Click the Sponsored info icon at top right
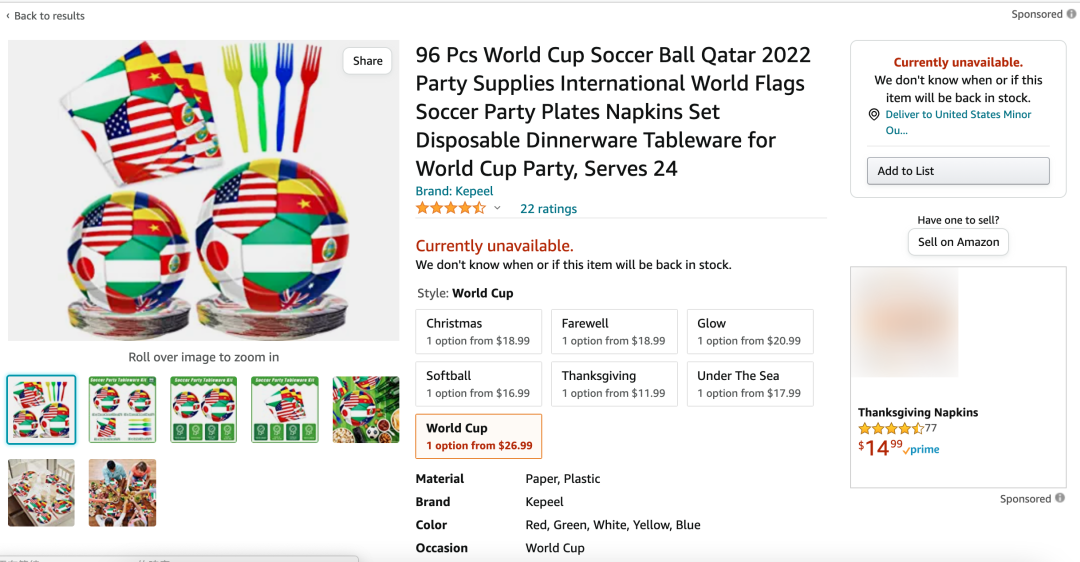 tap(1071, 14)
